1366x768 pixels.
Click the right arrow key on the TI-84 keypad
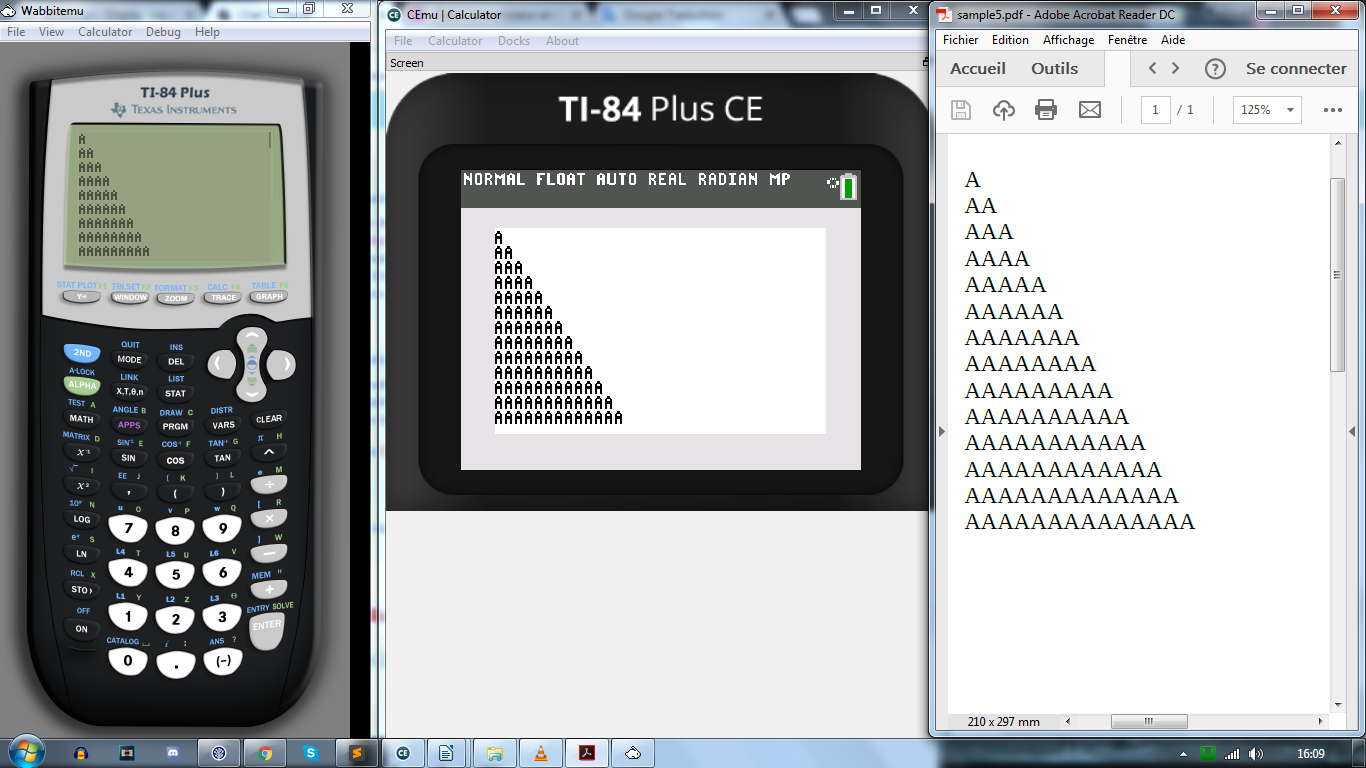coord(282,364)
